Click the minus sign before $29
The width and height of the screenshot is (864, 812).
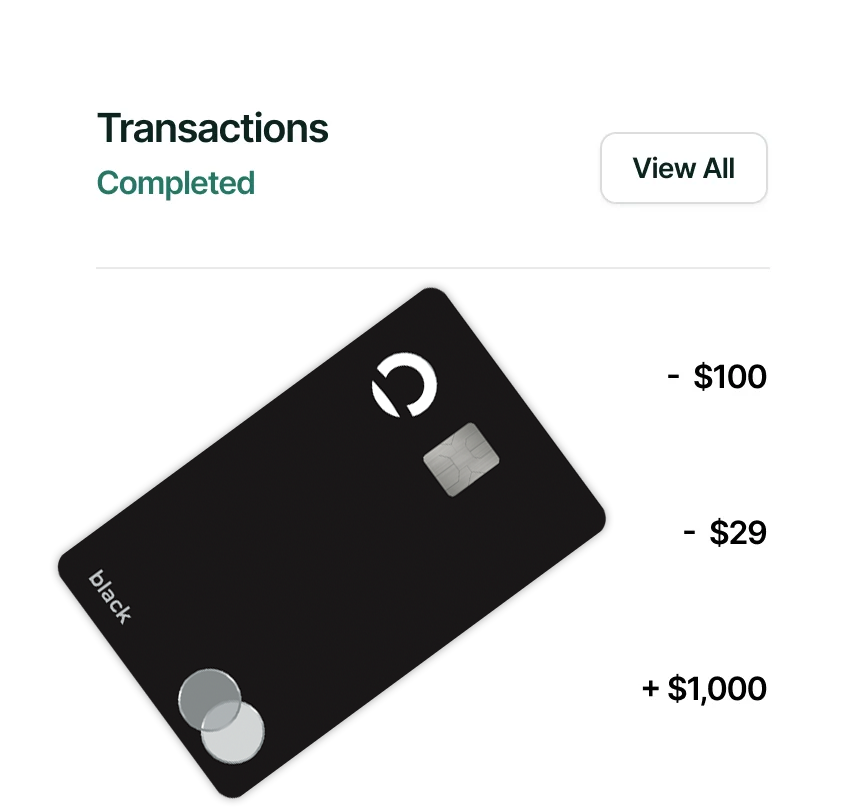pyautogui.click(x=689, y=533)
